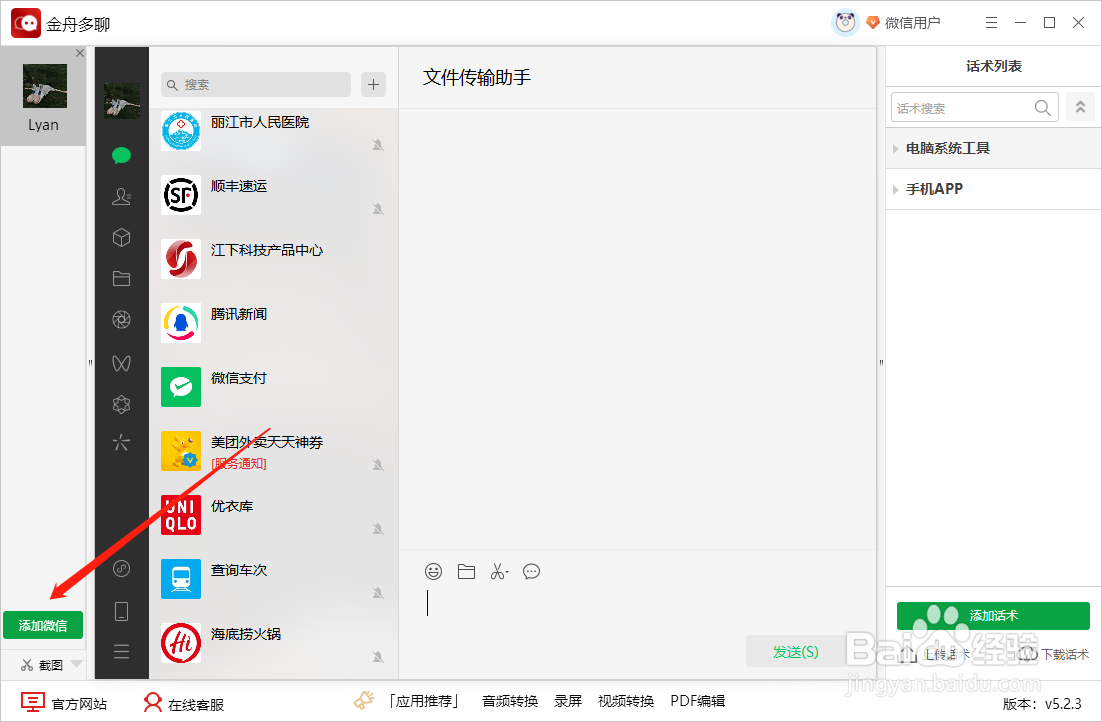Open the send file folder icon in chat toolbar
The image size is (1102, 722).
(466, 571)
